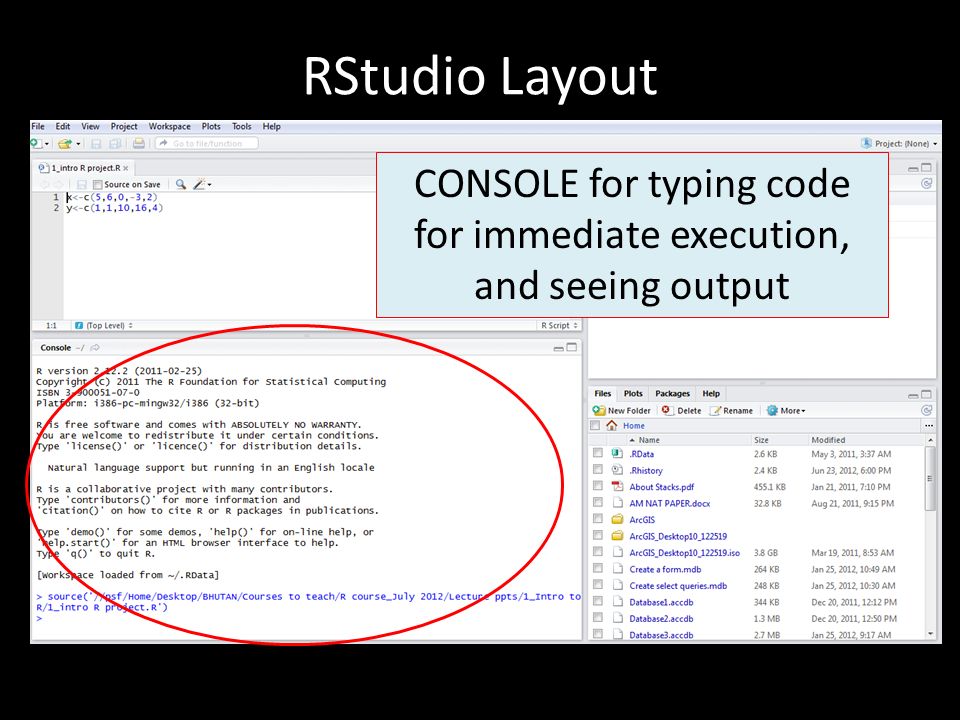Open the Workspace menu

[x=170, y=126]
